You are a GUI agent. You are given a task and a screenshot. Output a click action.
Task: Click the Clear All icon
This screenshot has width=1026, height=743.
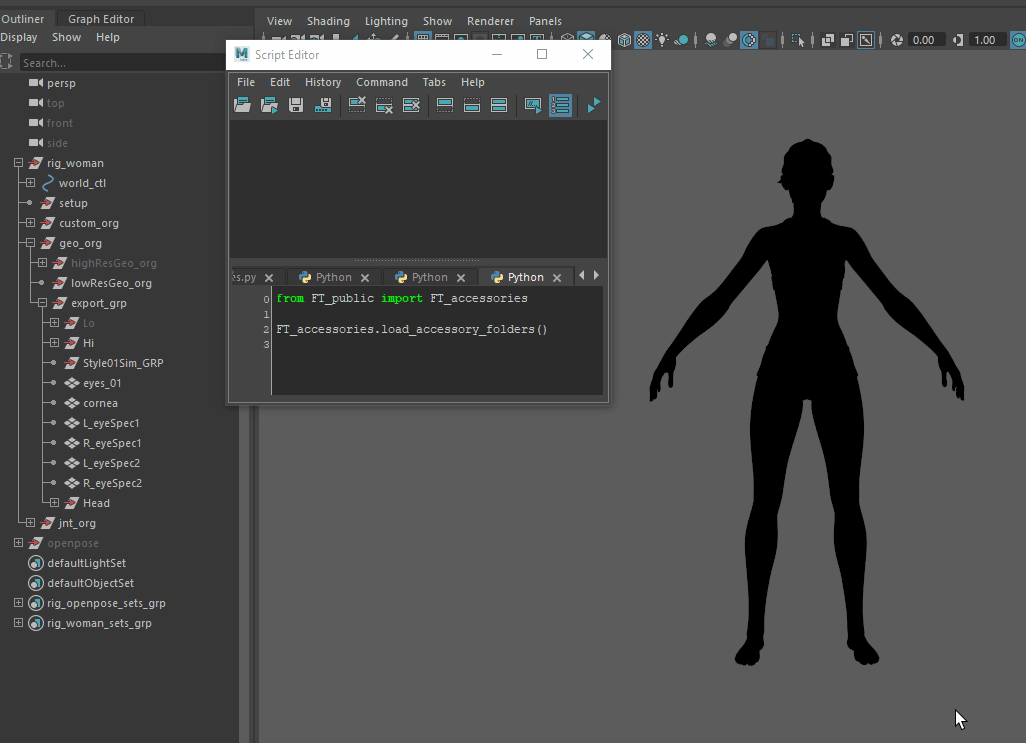[x=411, y=105]
